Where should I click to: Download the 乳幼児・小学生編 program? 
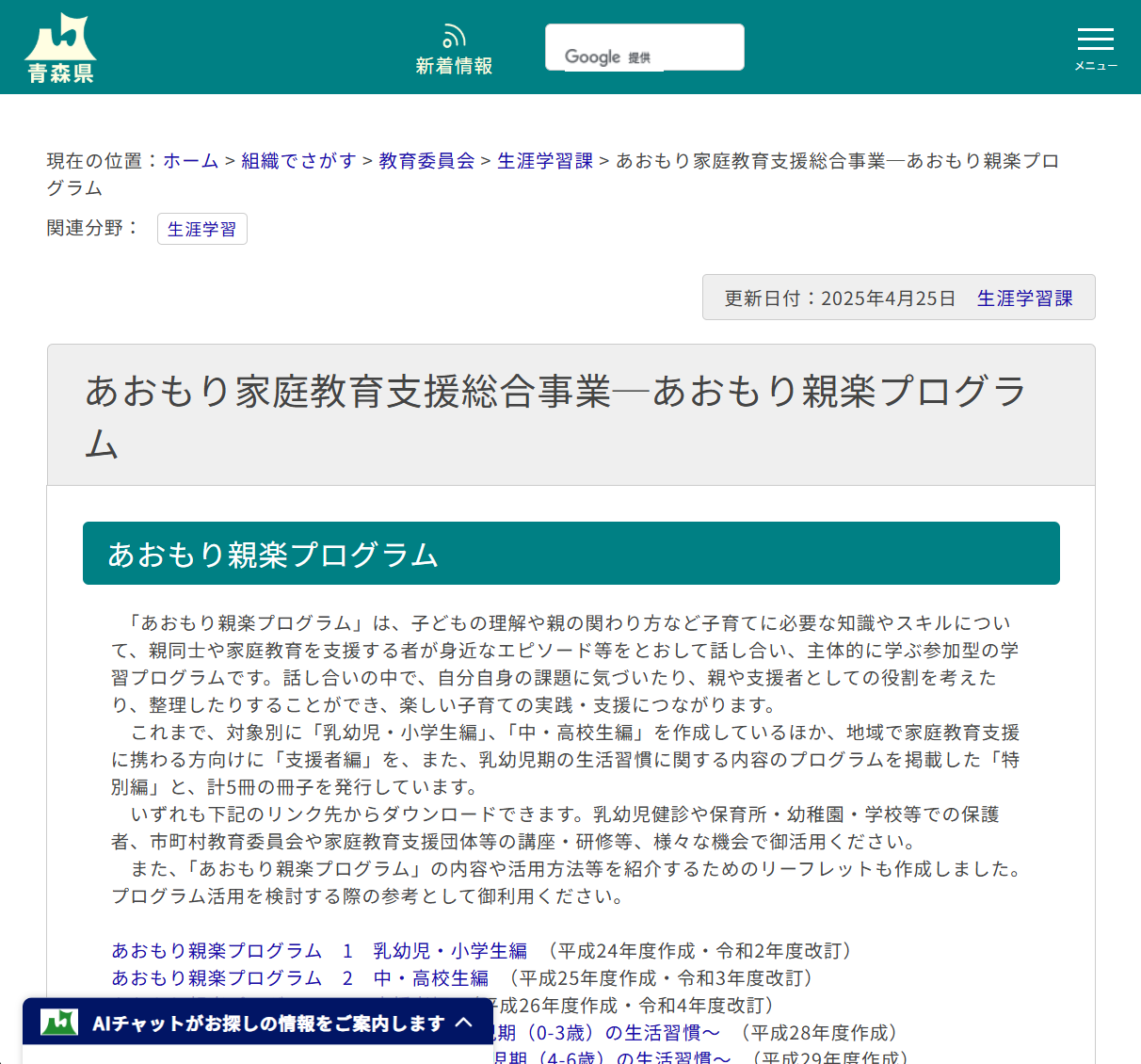click(x=447, y=951)
